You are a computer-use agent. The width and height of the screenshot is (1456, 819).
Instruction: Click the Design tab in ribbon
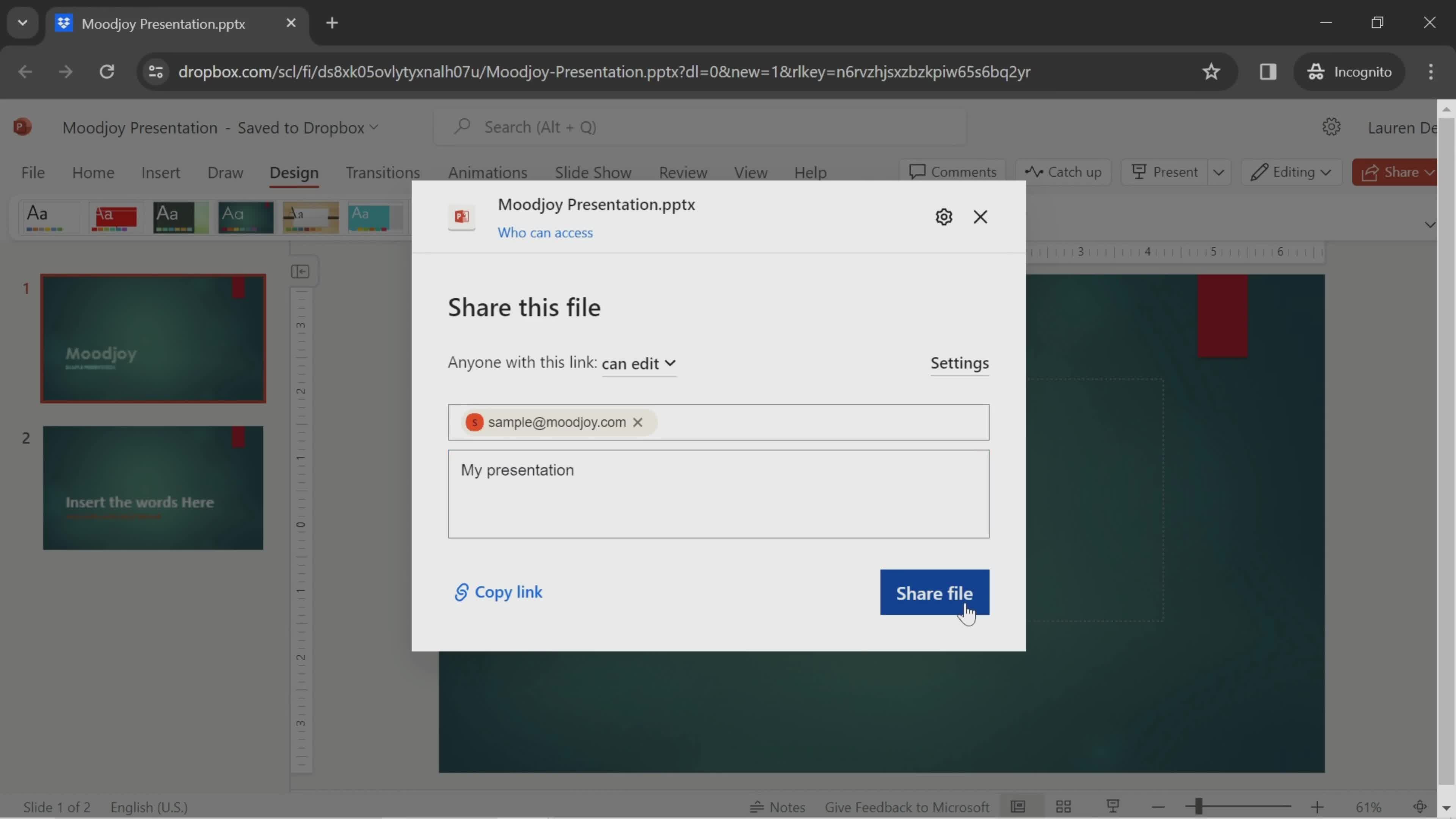(x=293, y=172)
